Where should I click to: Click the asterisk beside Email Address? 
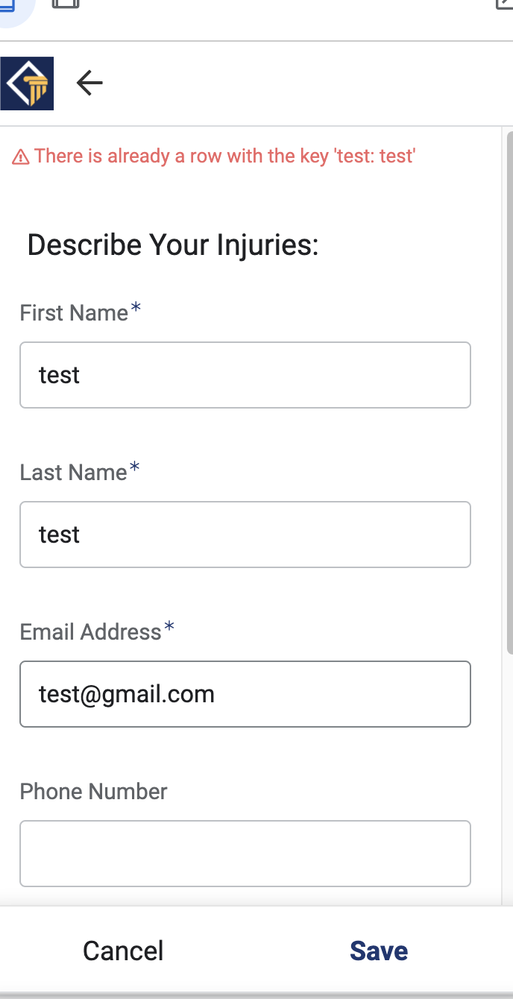coord(169,628)
